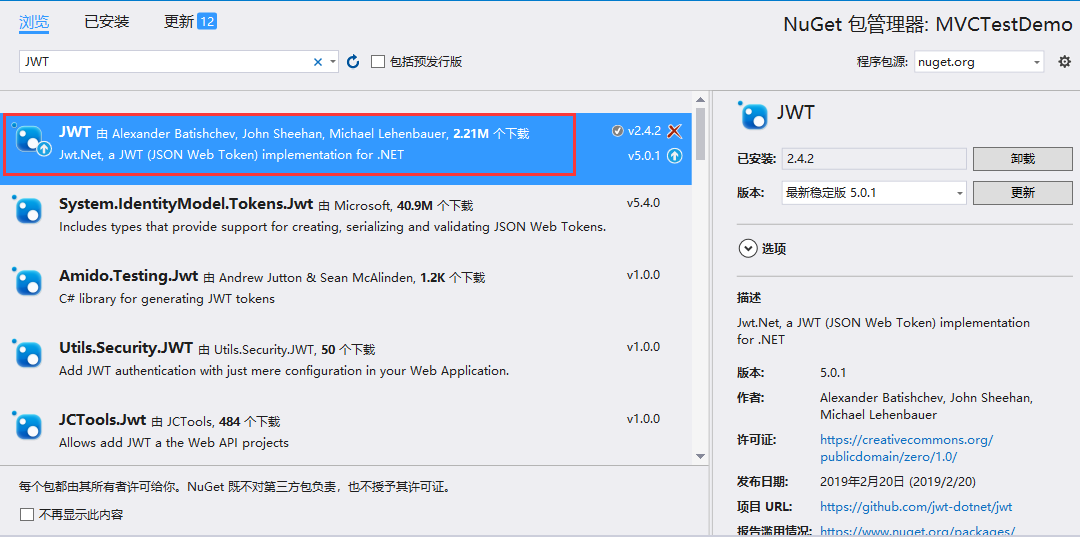This screenshot has height=537, width=1080.
Task: Click the JWT icon in details pane
Action: click(754, 116)
